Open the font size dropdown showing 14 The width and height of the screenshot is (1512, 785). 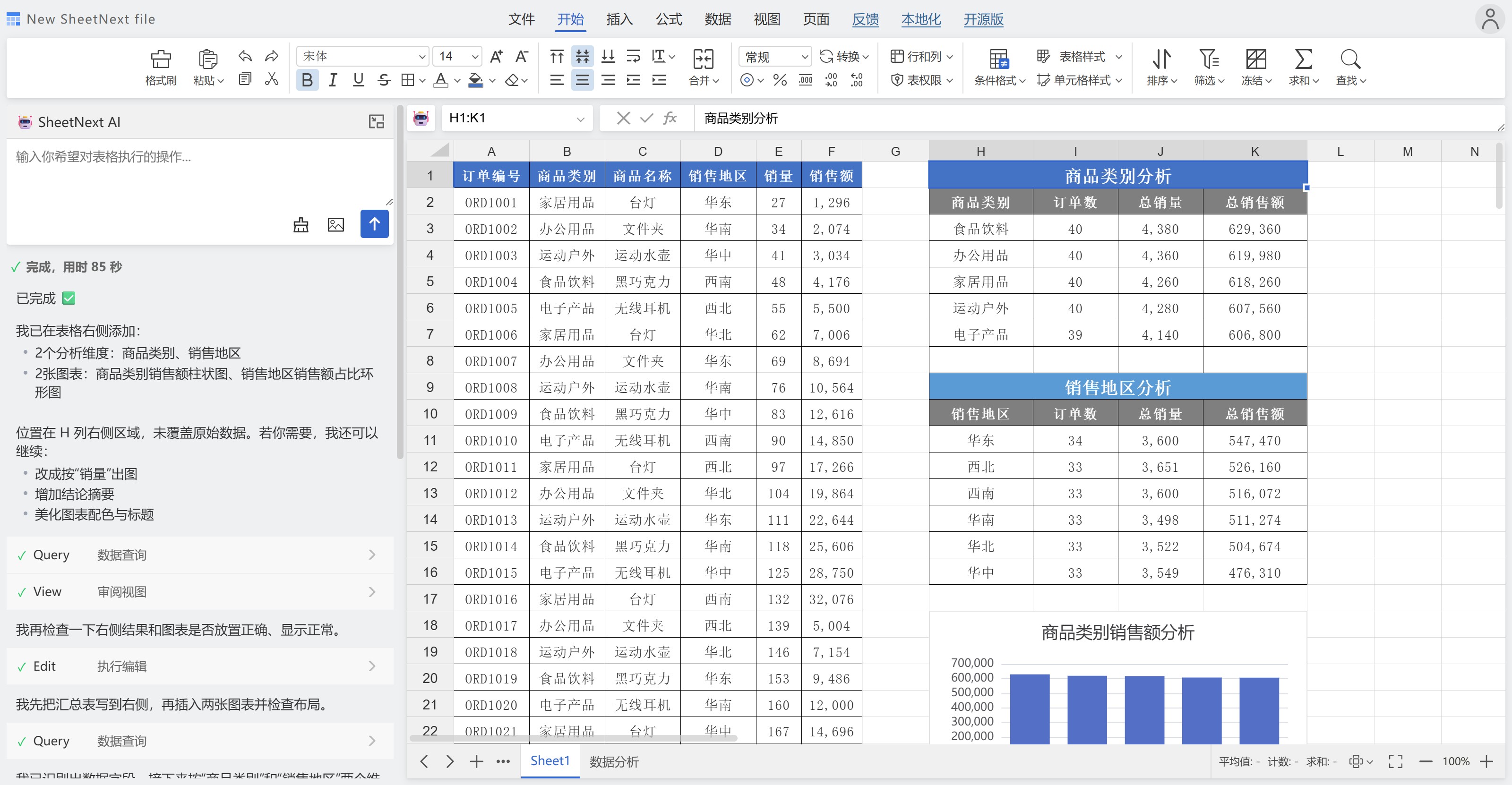457,56
